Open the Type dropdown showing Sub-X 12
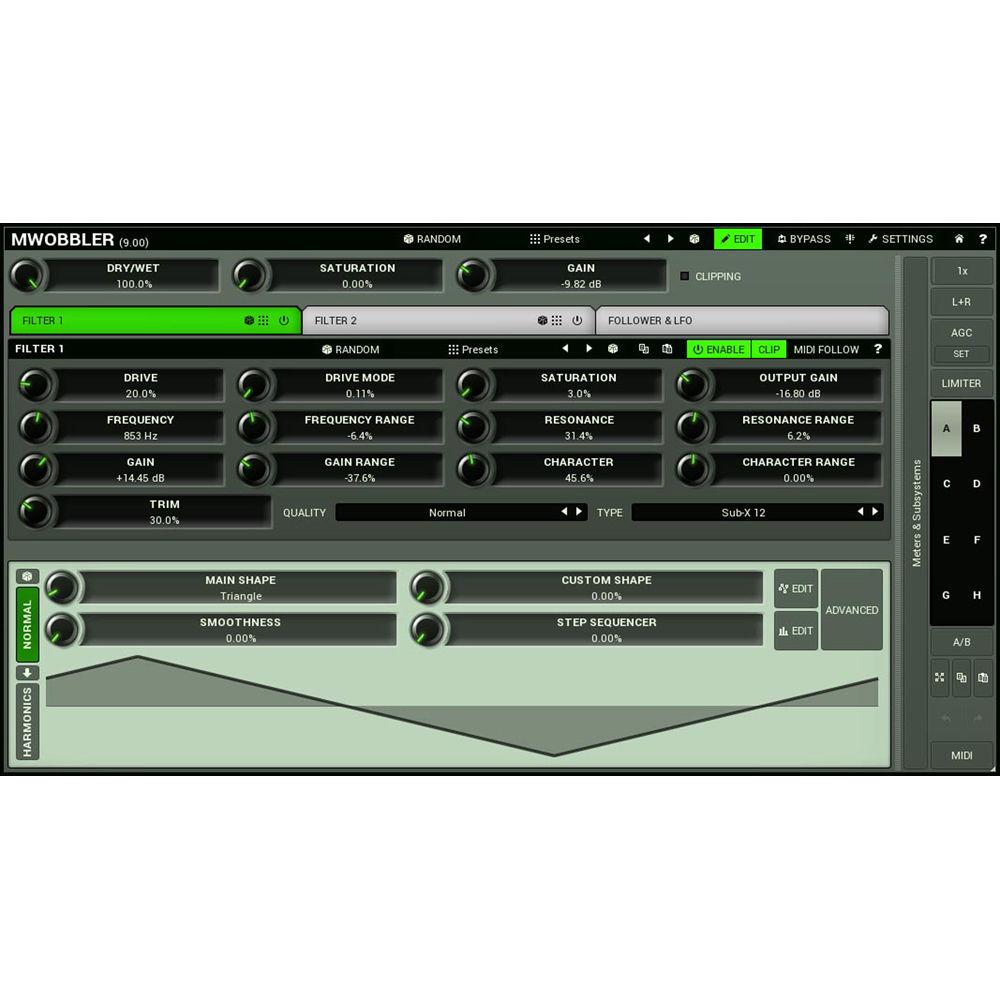The image size is (1000, 1000). (x=757, y=512)
